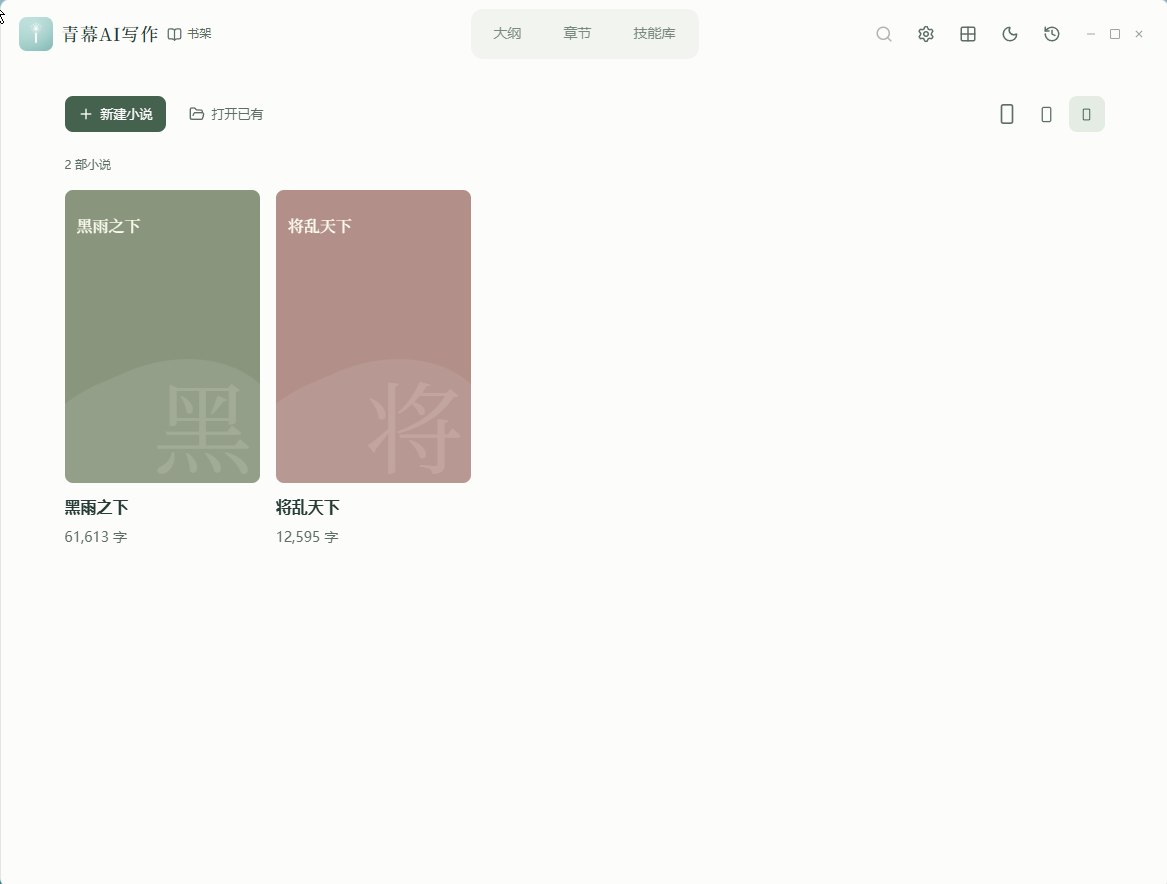Click the 61,613 字 word count
Image resolution: width=1167 pixels, height=884 pixels.
point(96,537)
